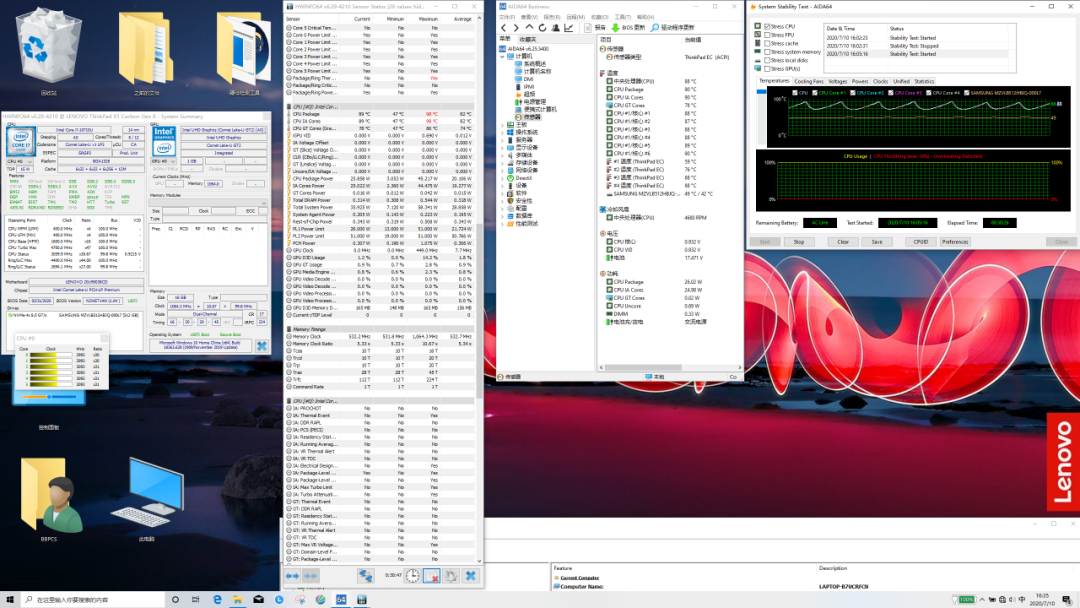Open the Statistics tab in stability test
Viewport: 1080px width, 608px height.
tap(924, 81)
